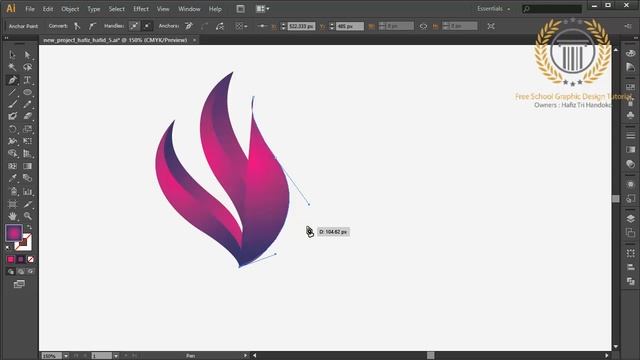Convert selected anchor to smooth
Image resolution: width=640 pixels, height=360 pixels.
(92, 26)
